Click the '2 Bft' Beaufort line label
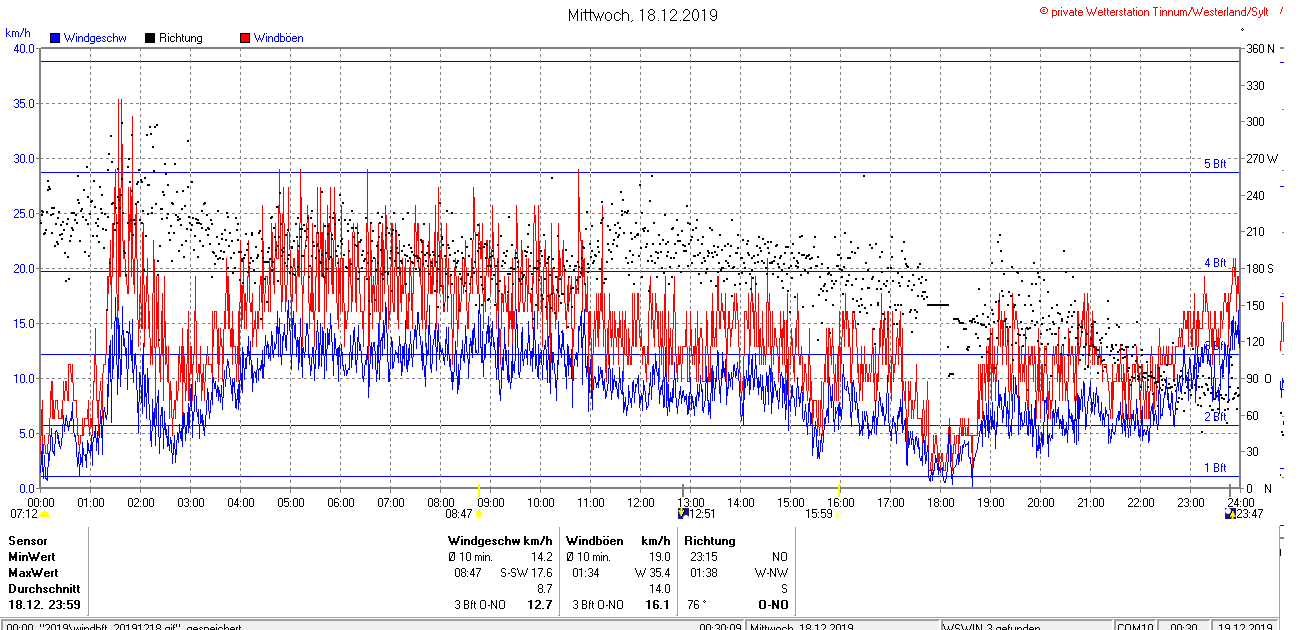1310x630 pixels. 1215,417
